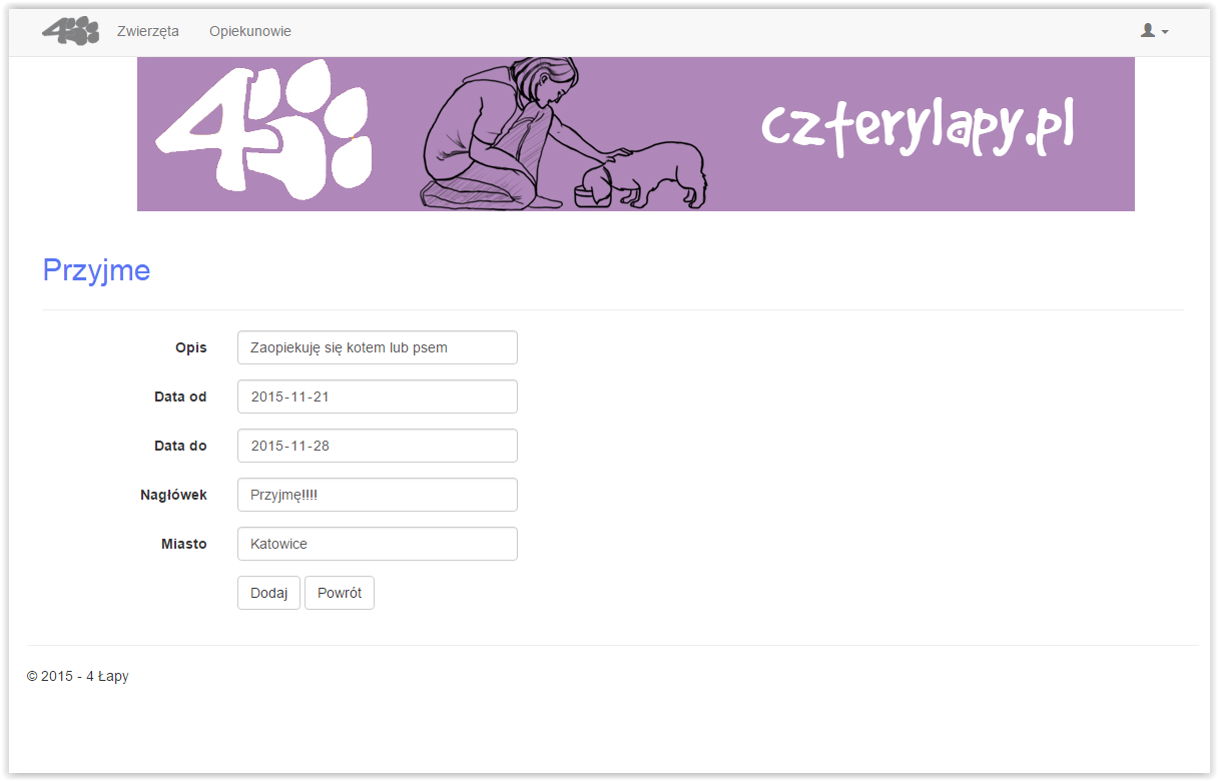Open the Zwierzęta menu item
1218x781 pixels.
pyautogui.click(x=148, y=31)
